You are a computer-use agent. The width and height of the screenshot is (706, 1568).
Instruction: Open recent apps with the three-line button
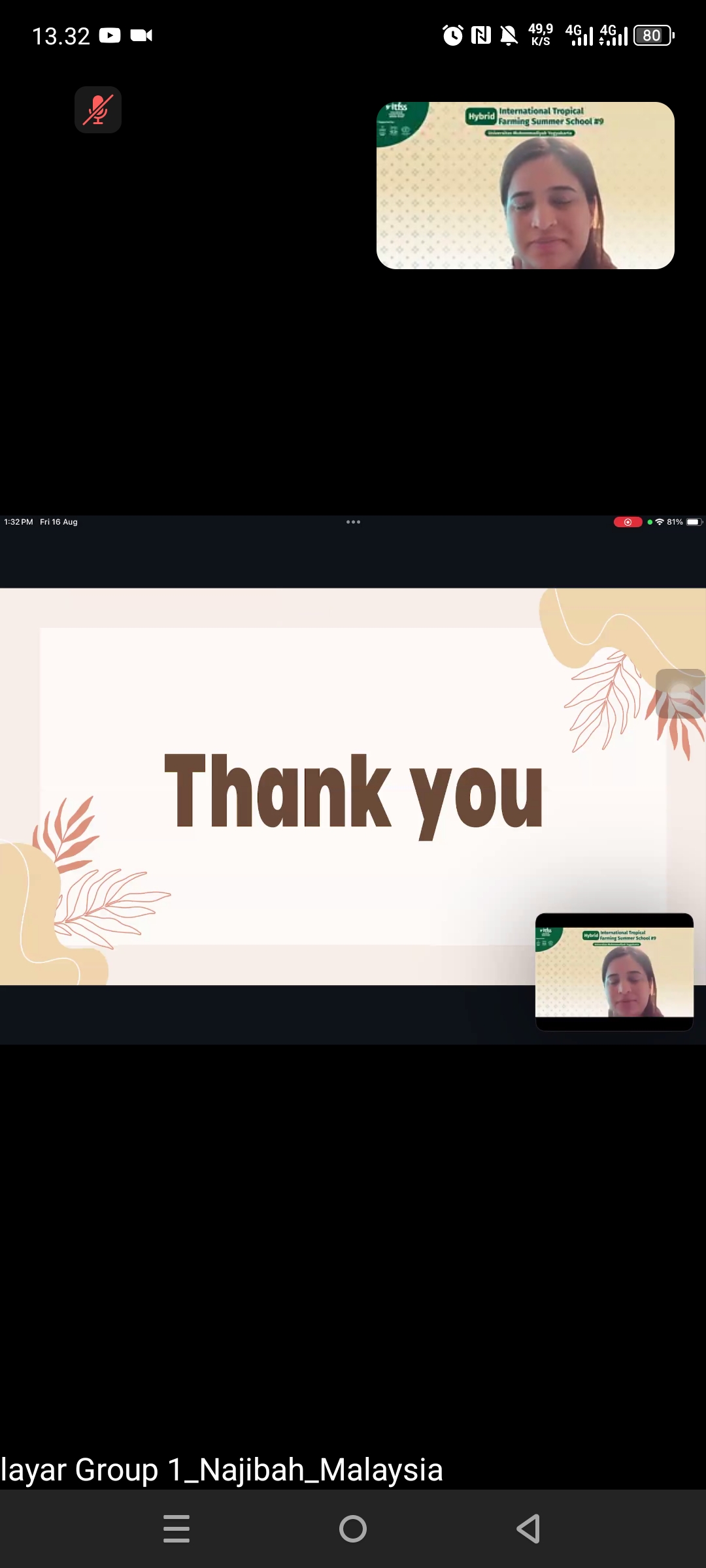click(176, 1529)
